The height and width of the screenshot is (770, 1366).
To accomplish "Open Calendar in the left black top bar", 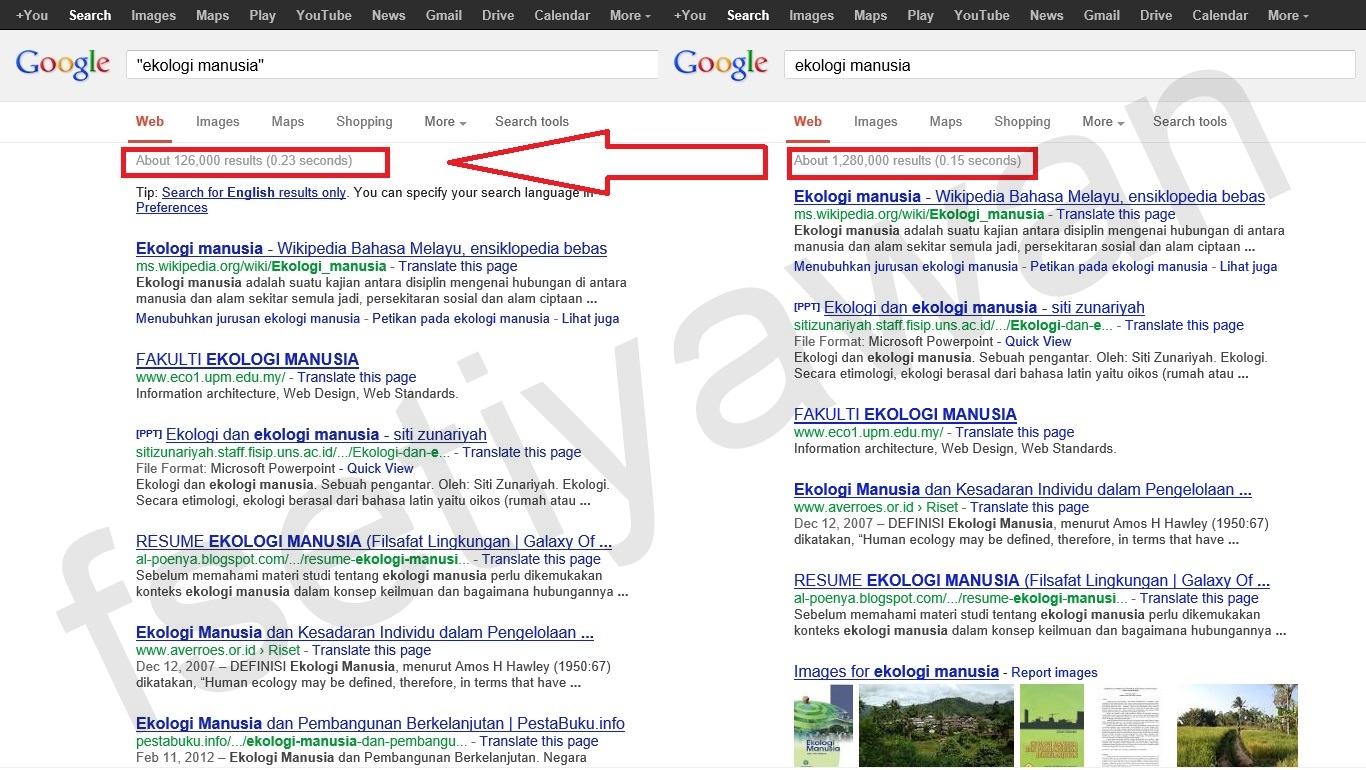I will 562,15.
